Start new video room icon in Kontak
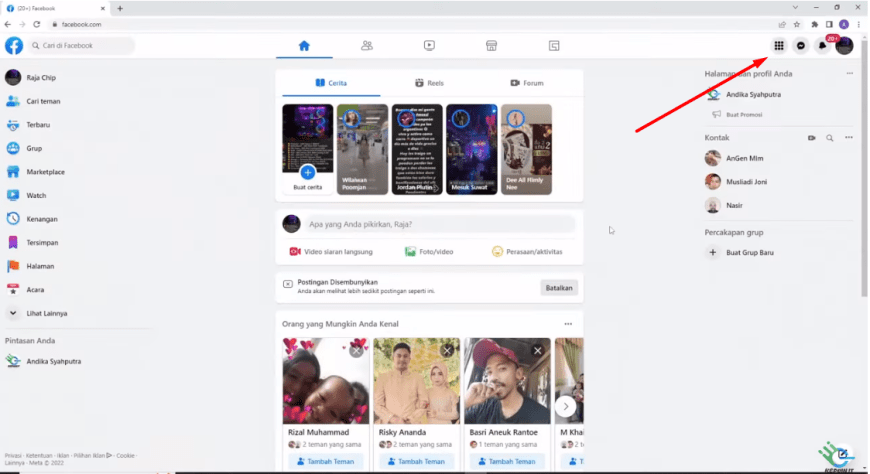The height and width of the screenshot is (474, 870). [812, 138]
